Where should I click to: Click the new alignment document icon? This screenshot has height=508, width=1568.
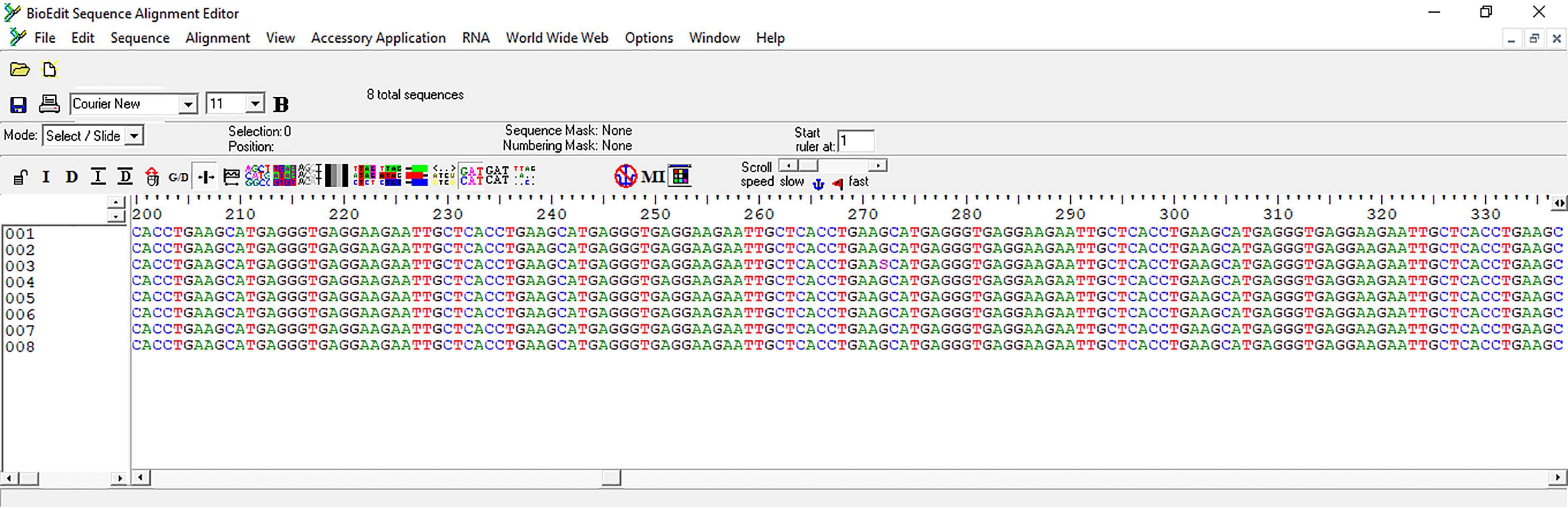click(x=49, y=69)
